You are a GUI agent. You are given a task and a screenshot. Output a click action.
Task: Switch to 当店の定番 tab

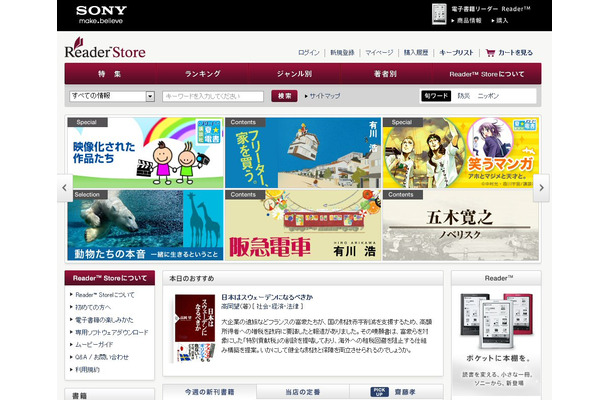303,392
